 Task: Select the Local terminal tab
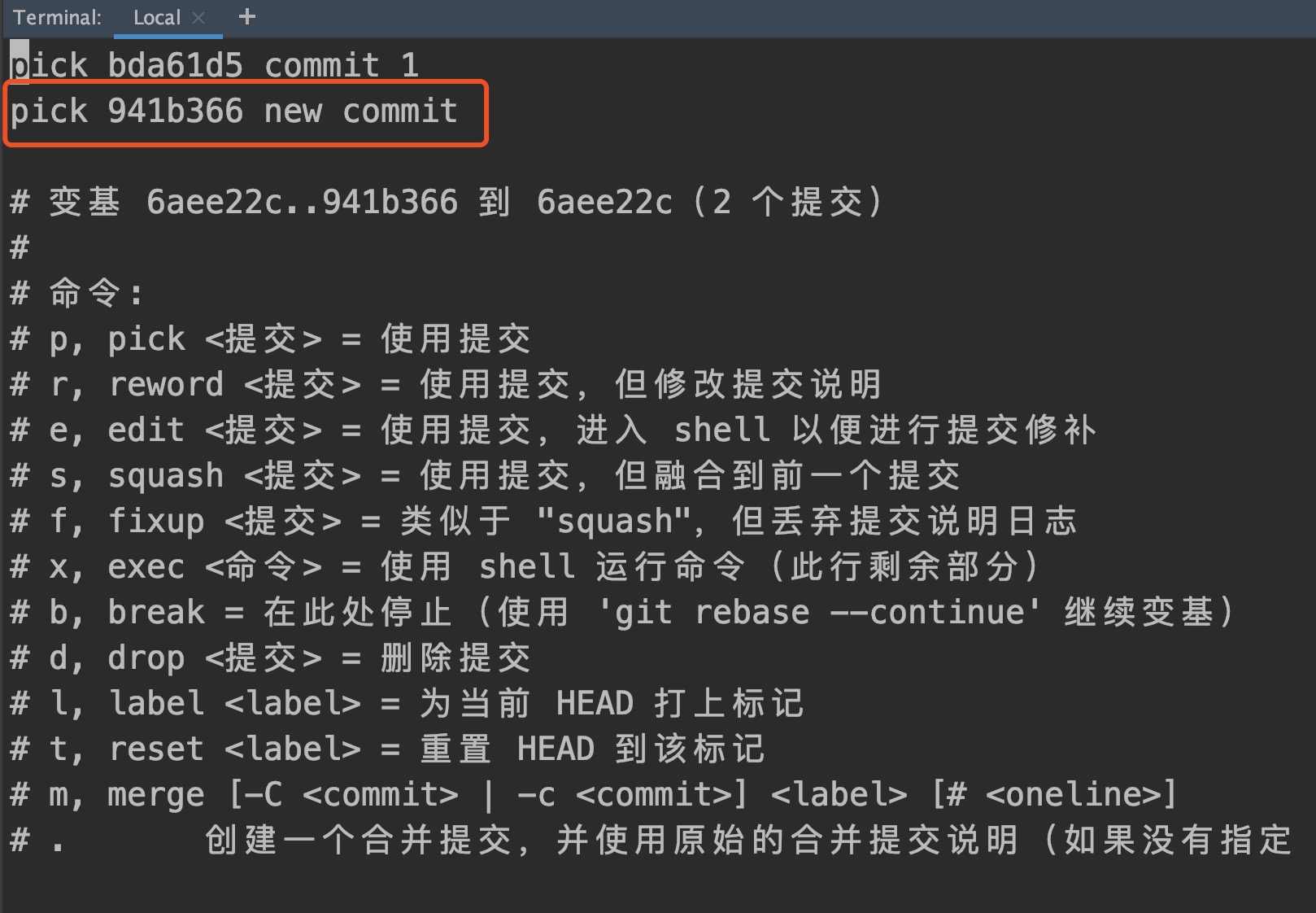tap(156, 17)
